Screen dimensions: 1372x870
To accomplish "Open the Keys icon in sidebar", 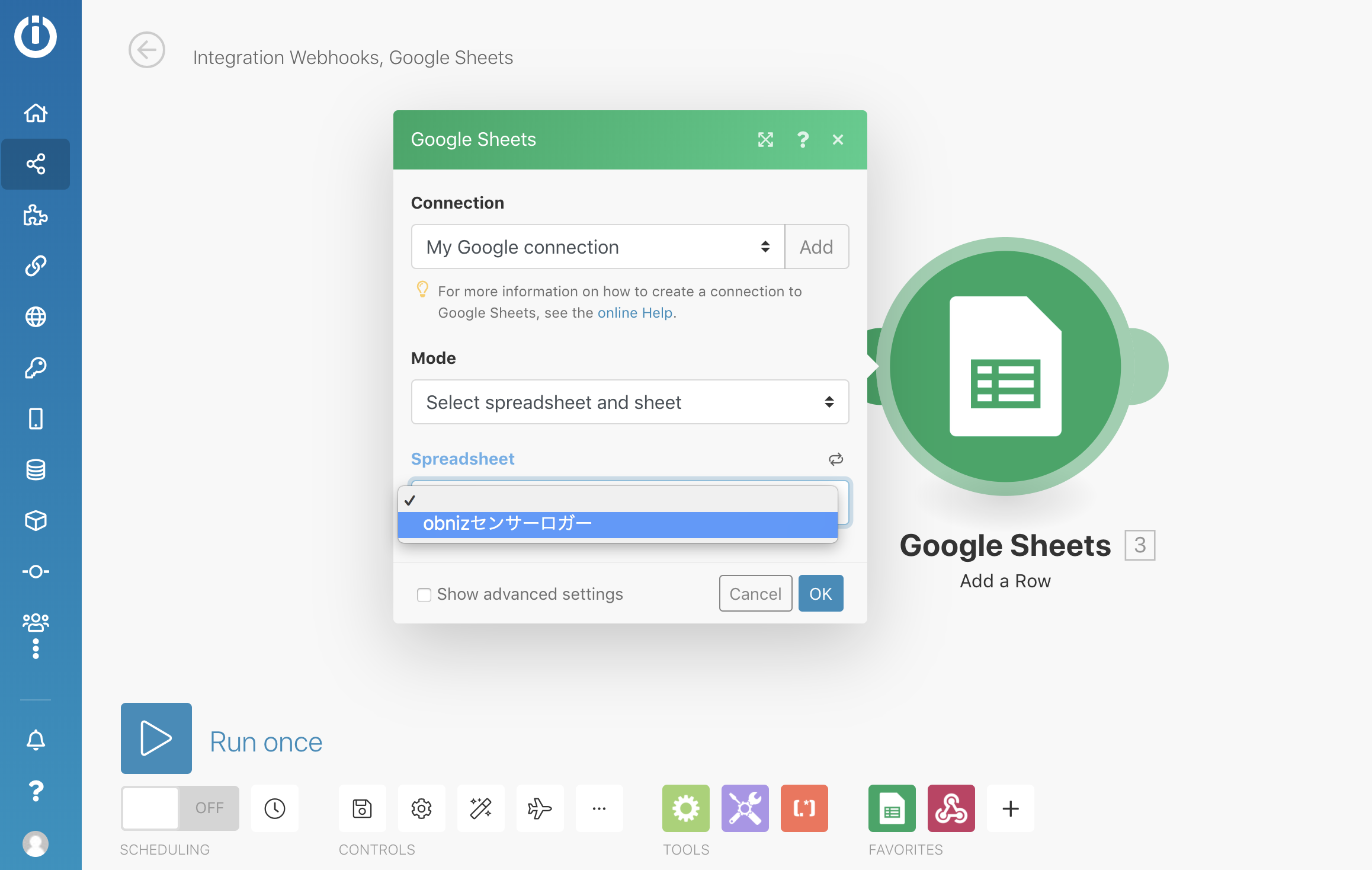I will click(36, 368).
